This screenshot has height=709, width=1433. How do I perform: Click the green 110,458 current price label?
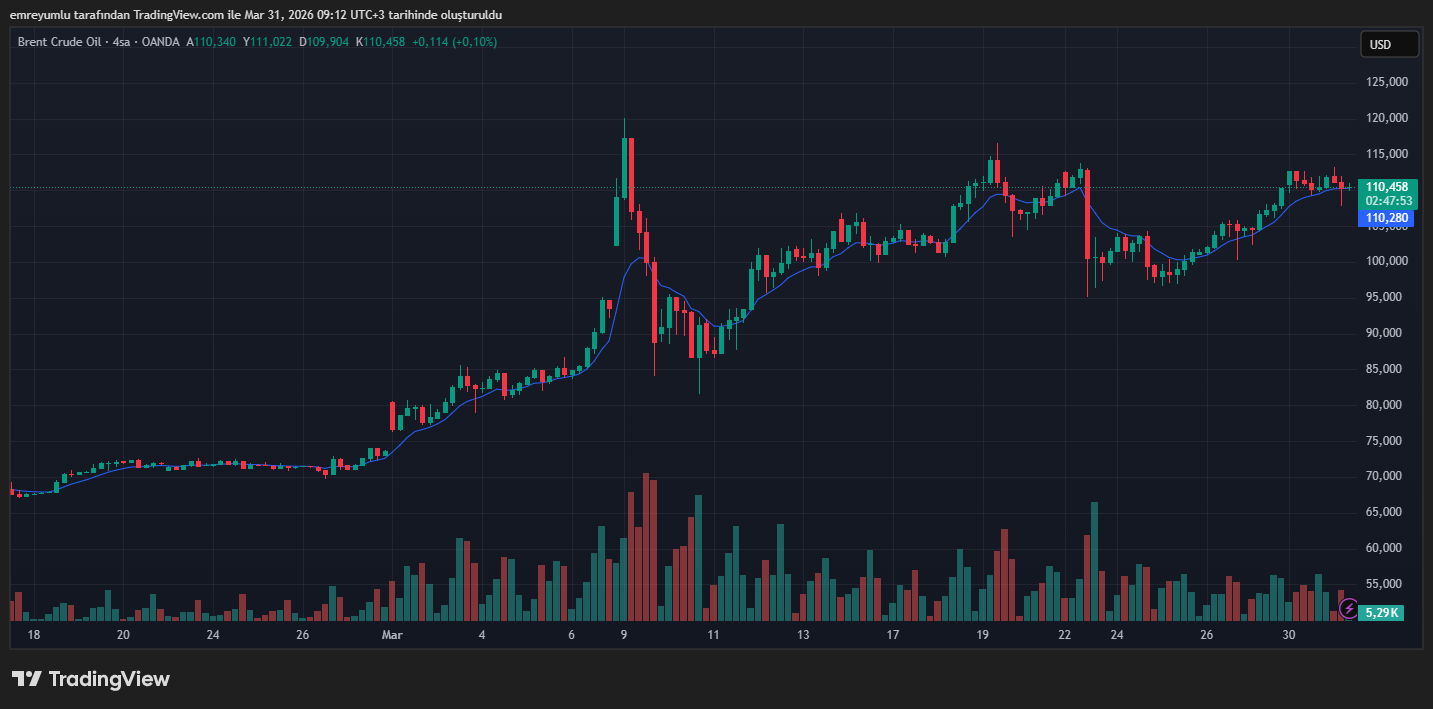click(x=1386, y=187)
